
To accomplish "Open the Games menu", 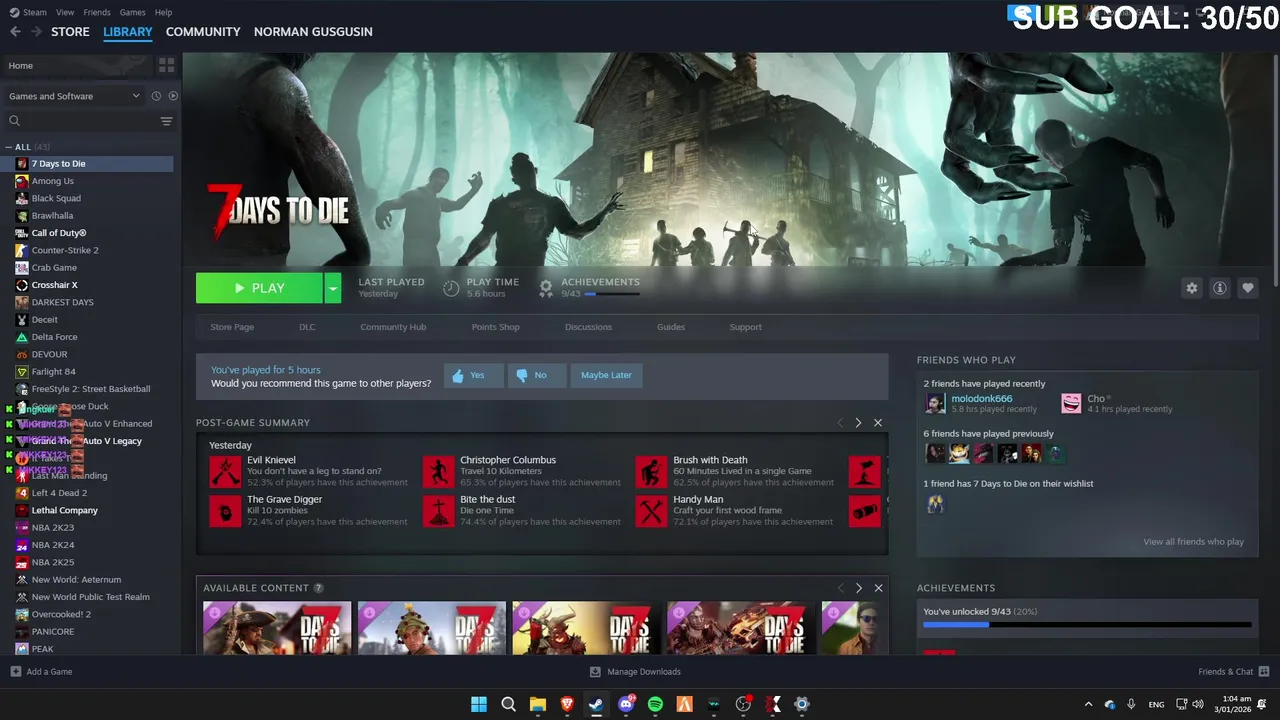I will coord(132,12).
